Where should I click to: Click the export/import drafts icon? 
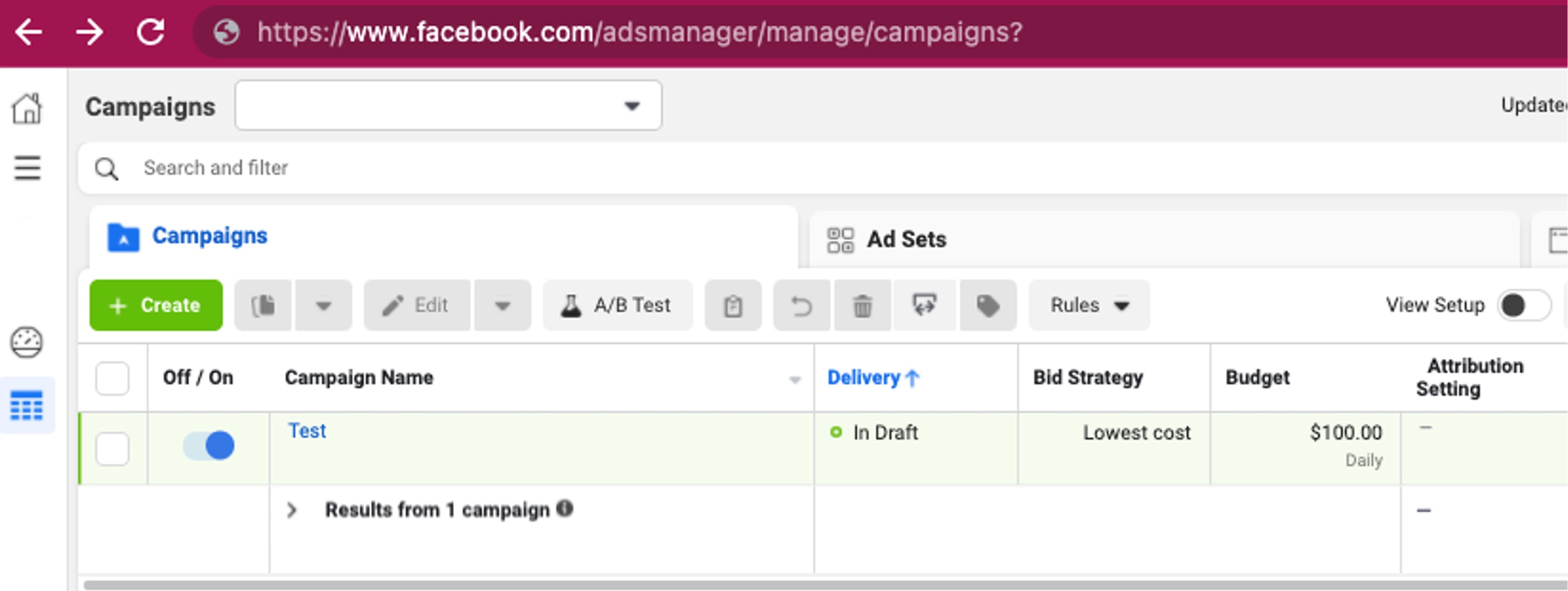click(x=924, y=305)
